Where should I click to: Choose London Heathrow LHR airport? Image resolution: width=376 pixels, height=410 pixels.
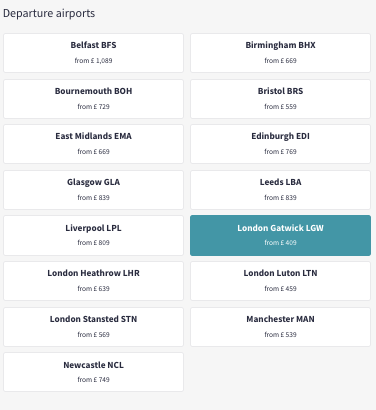point(93,281)
